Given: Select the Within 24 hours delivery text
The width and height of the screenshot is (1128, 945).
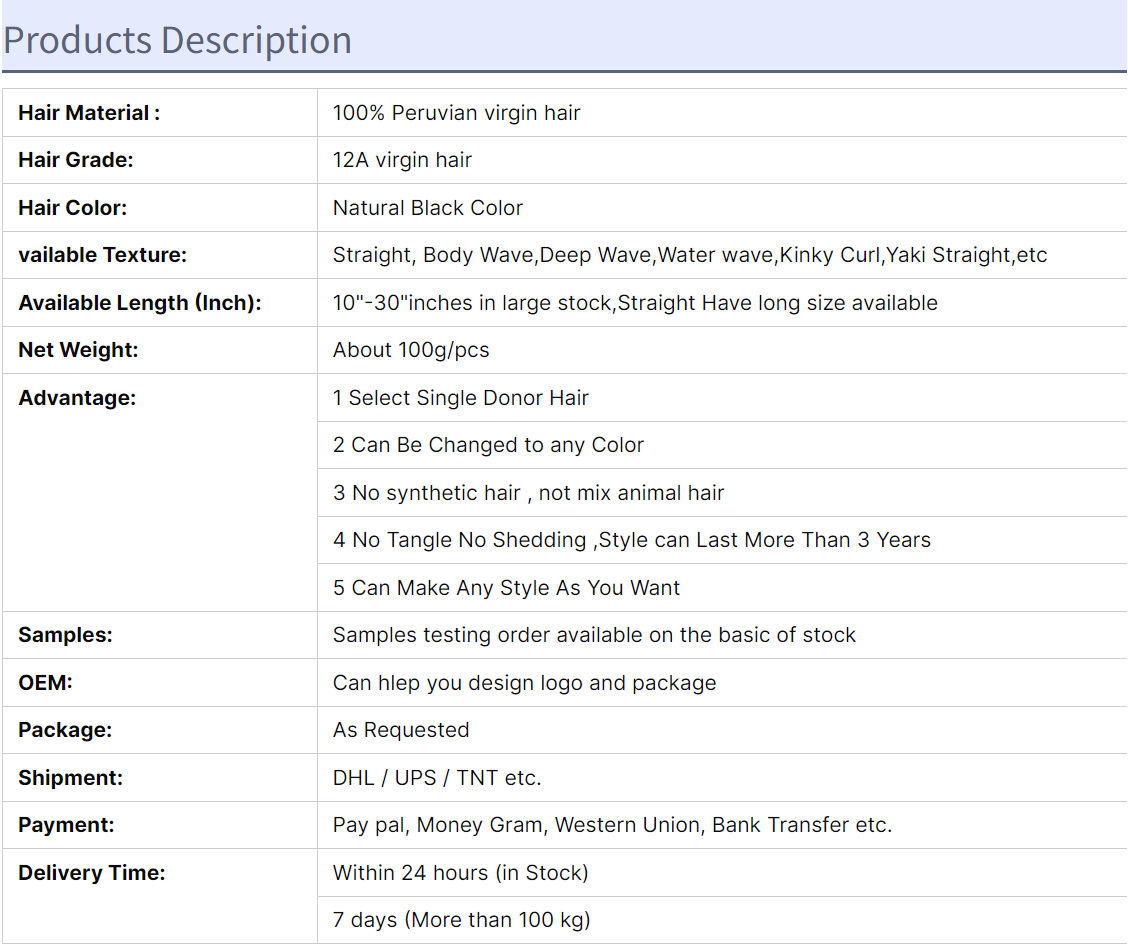Looking at the screenshot, I should click(460, 872).
